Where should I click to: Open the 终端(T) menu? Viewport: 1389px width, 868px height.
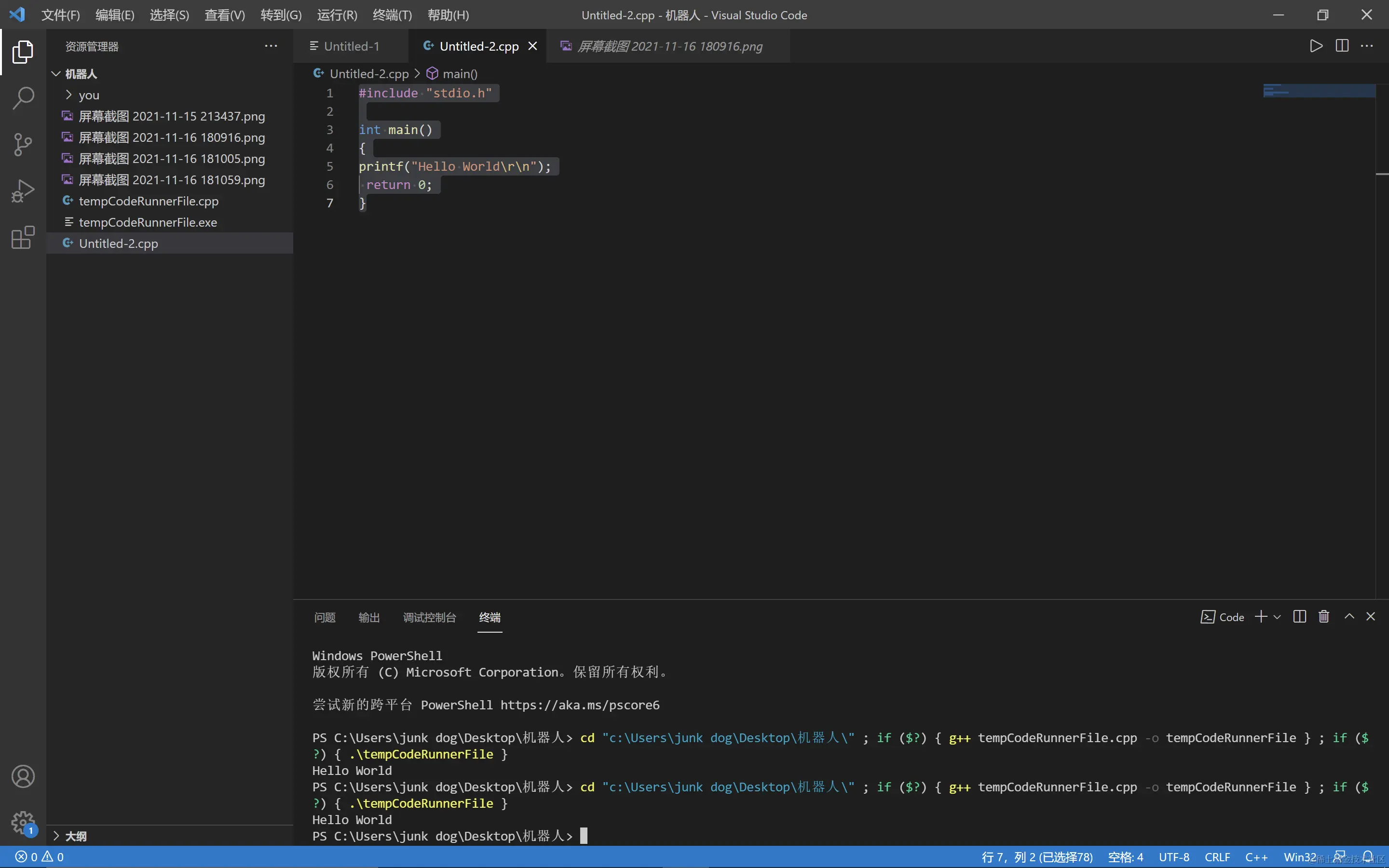[392, 15]
